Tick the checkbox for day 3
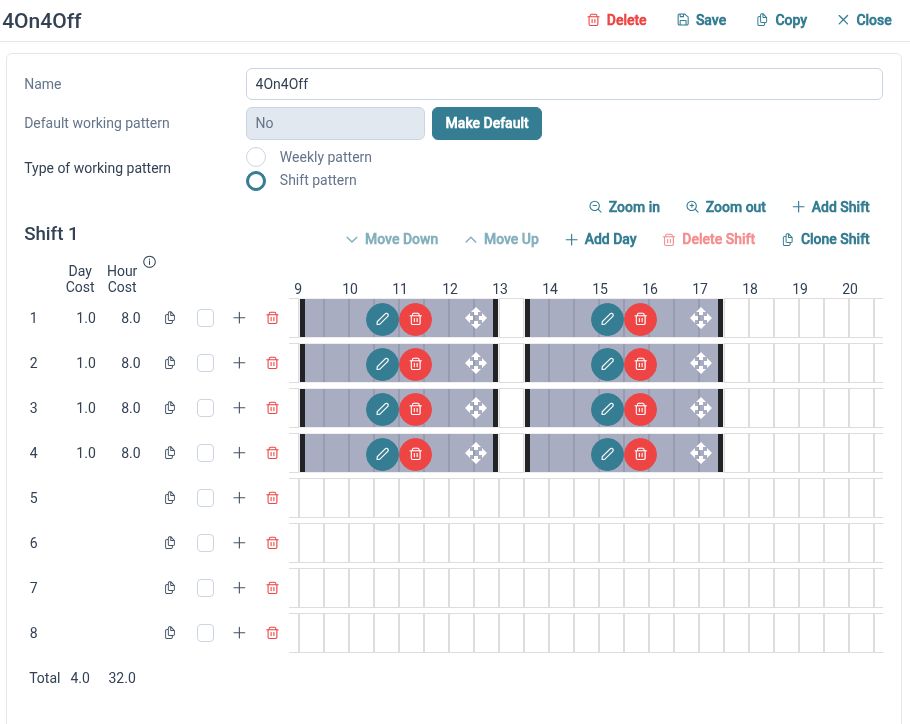The image size is (910, 724). 205,408
